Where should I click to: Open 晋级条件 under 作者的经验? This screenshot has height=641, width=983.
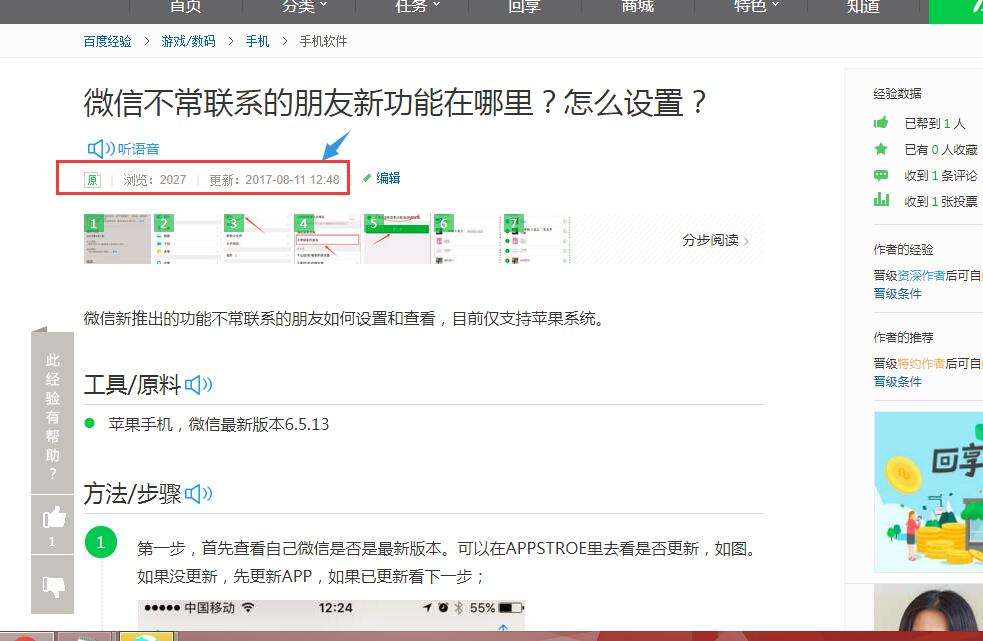[897, 294]
